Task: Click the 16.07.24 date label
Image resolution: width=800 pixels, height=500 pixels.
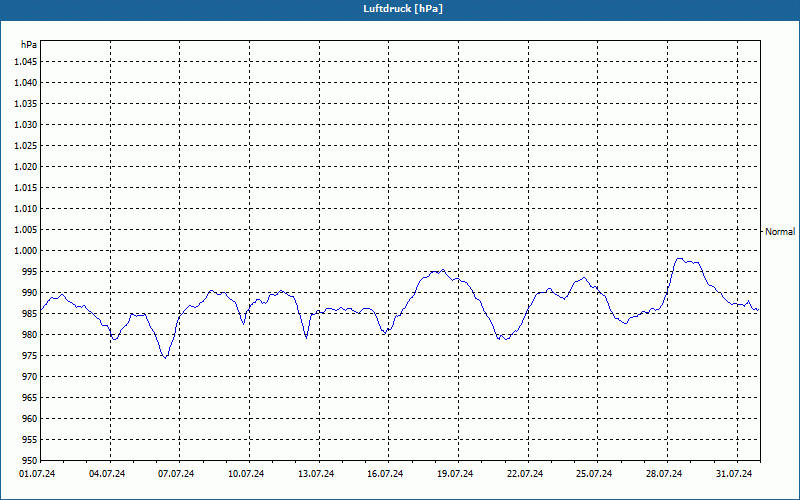Action: click(386, 474)
